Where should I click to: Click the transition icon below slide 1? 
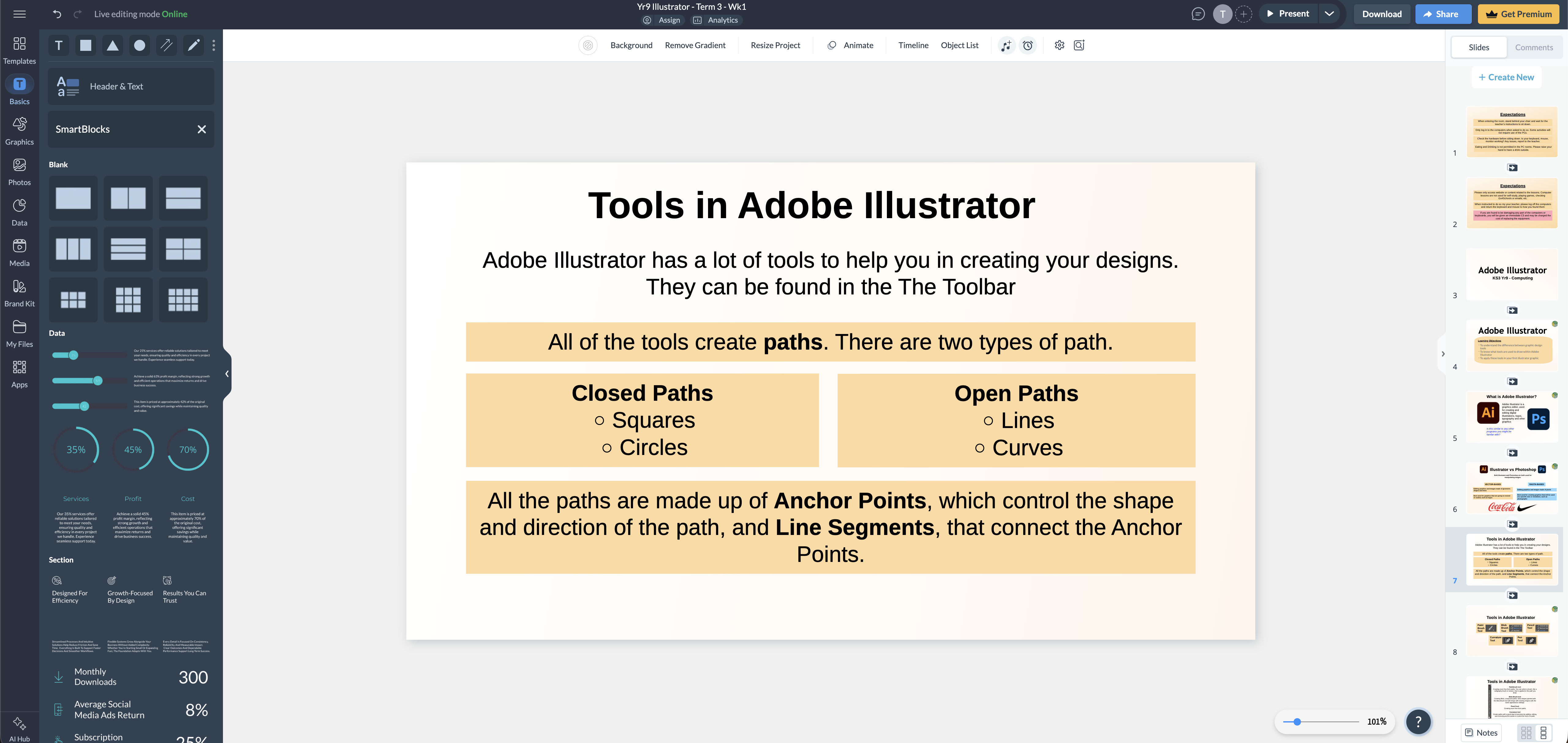coord(1512,168)
